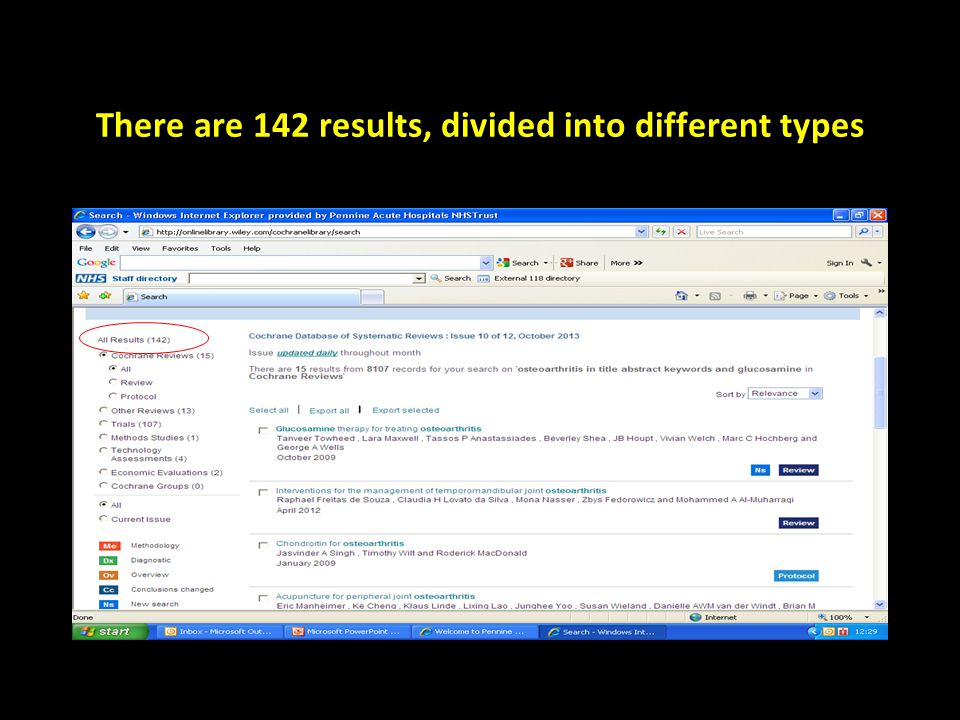Click the Google toolbar Search button
This screenshot has width=960, height=720.
[519, 263]
